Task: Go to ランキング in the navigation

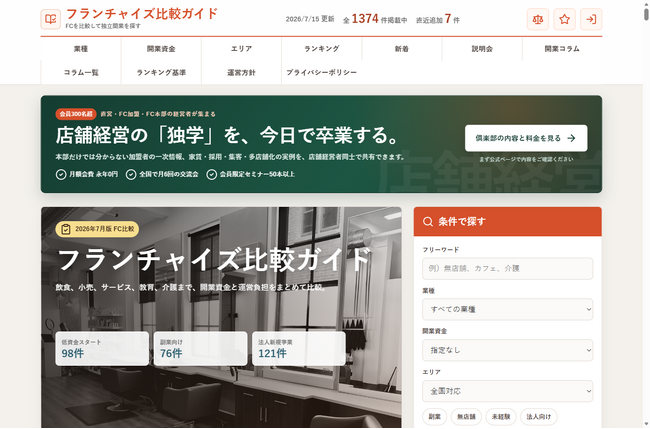Action: 322,49
